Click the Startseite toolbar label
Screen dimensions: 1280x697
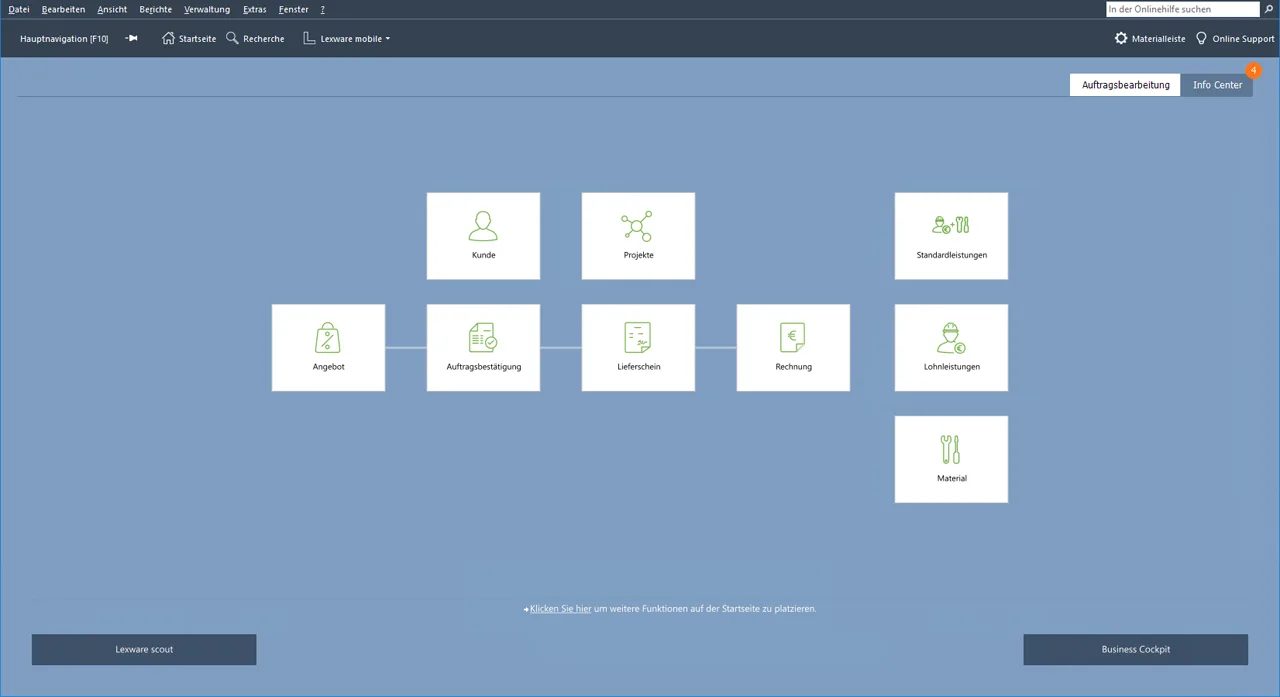click(197, 39)
